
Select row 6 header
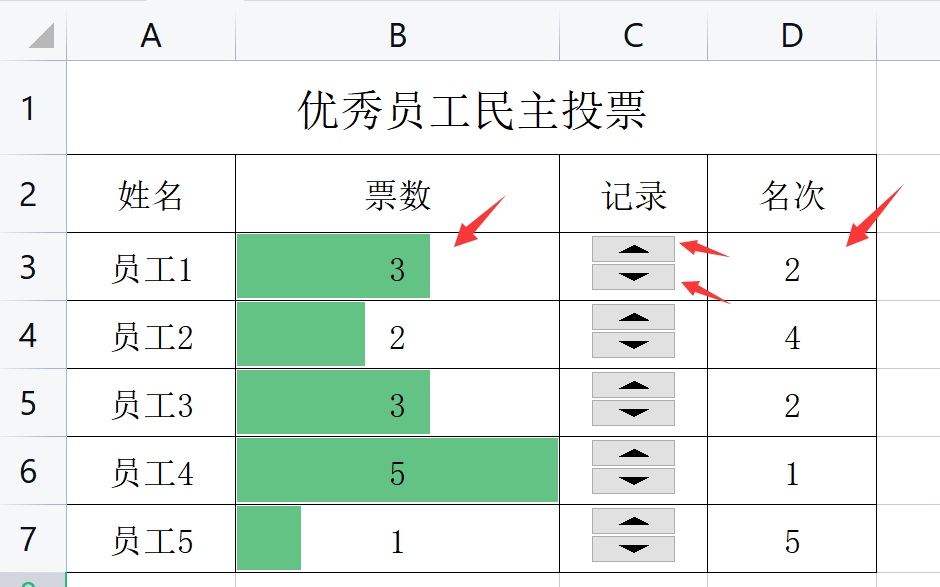(x=28, y=471)
